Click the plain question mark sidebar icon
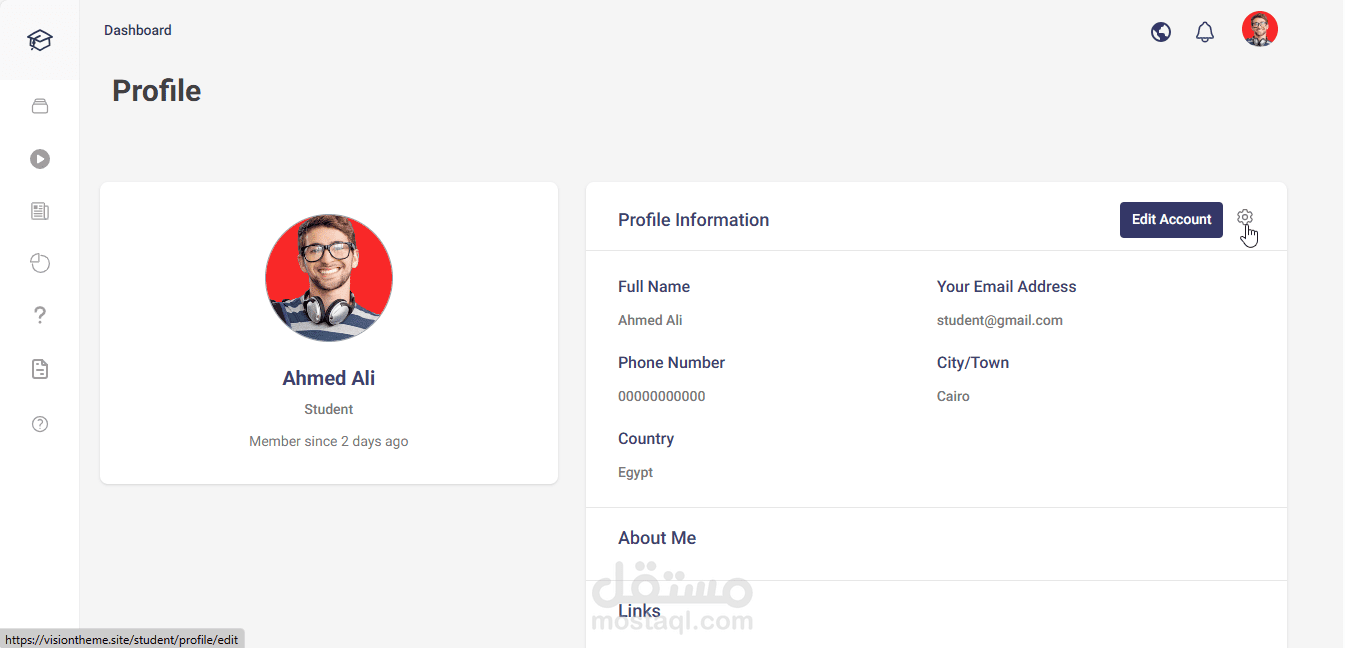Screen dimensions: 1345x648 coord(40,315)
